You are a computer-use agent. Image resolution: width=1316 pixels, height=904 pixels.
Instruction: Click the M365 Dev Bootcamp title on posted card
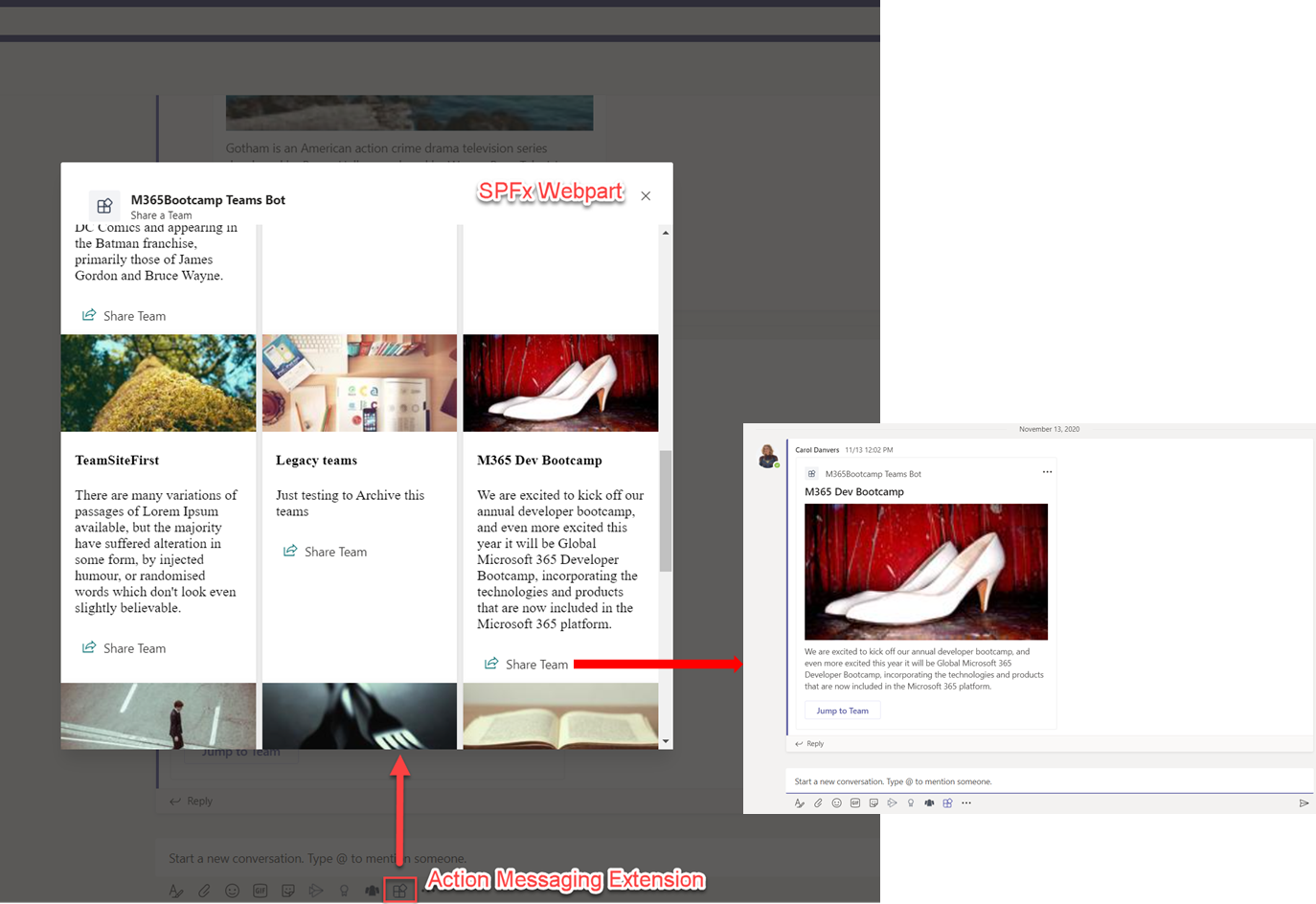coord(854,492)
